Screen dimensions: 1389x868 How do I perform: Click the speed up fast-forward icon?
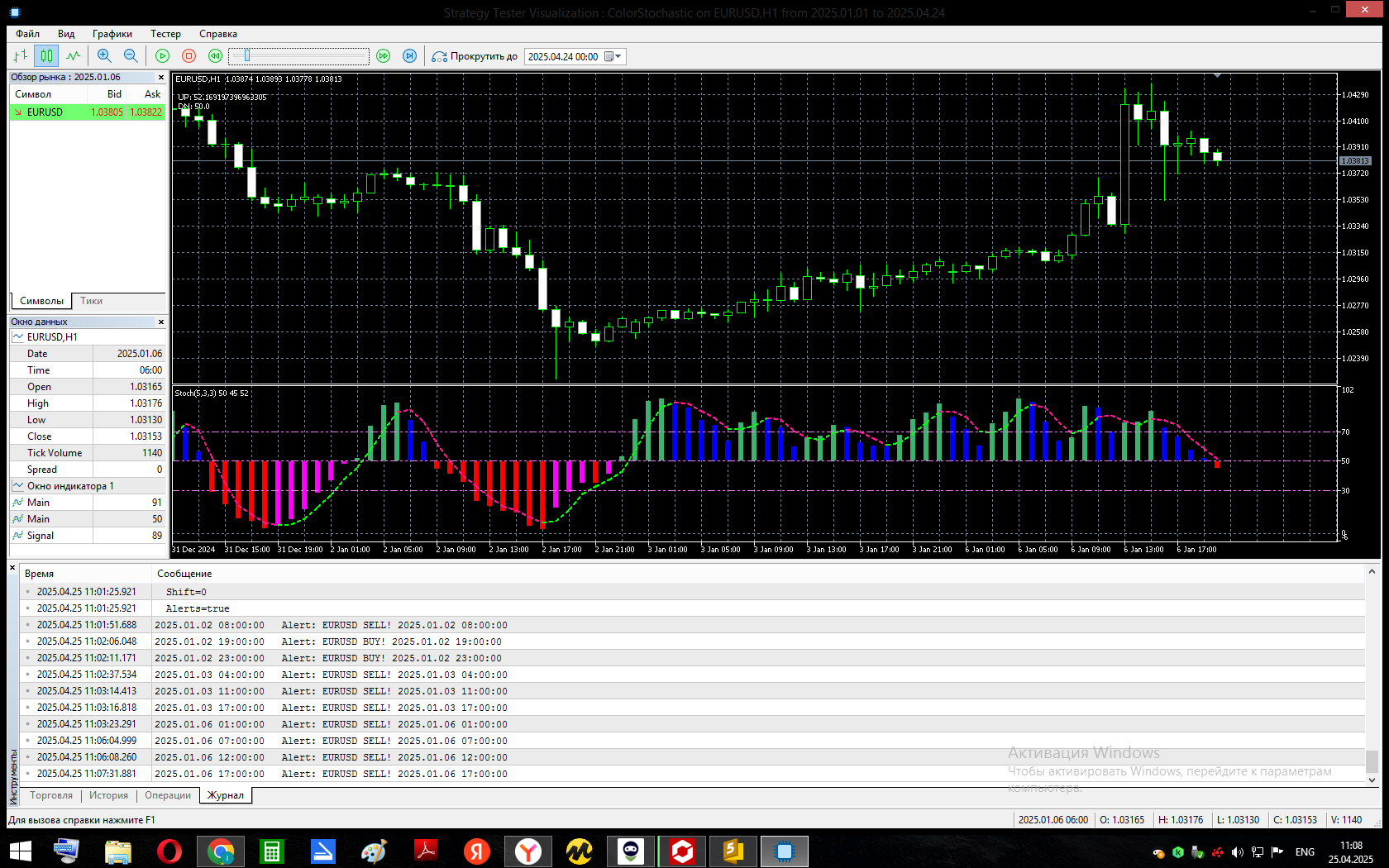click(x=384, y=56)
